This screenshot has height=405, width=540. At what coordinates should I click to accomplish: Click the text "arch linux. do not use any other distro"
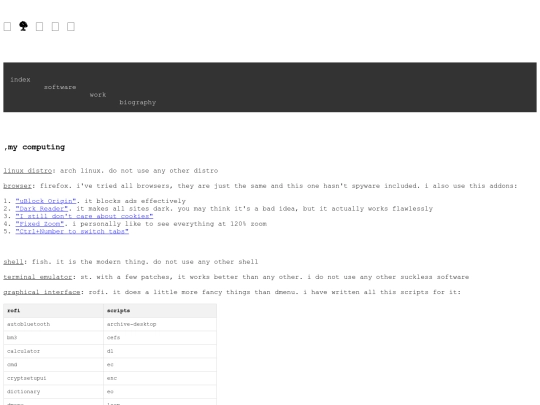pos(139,170)
